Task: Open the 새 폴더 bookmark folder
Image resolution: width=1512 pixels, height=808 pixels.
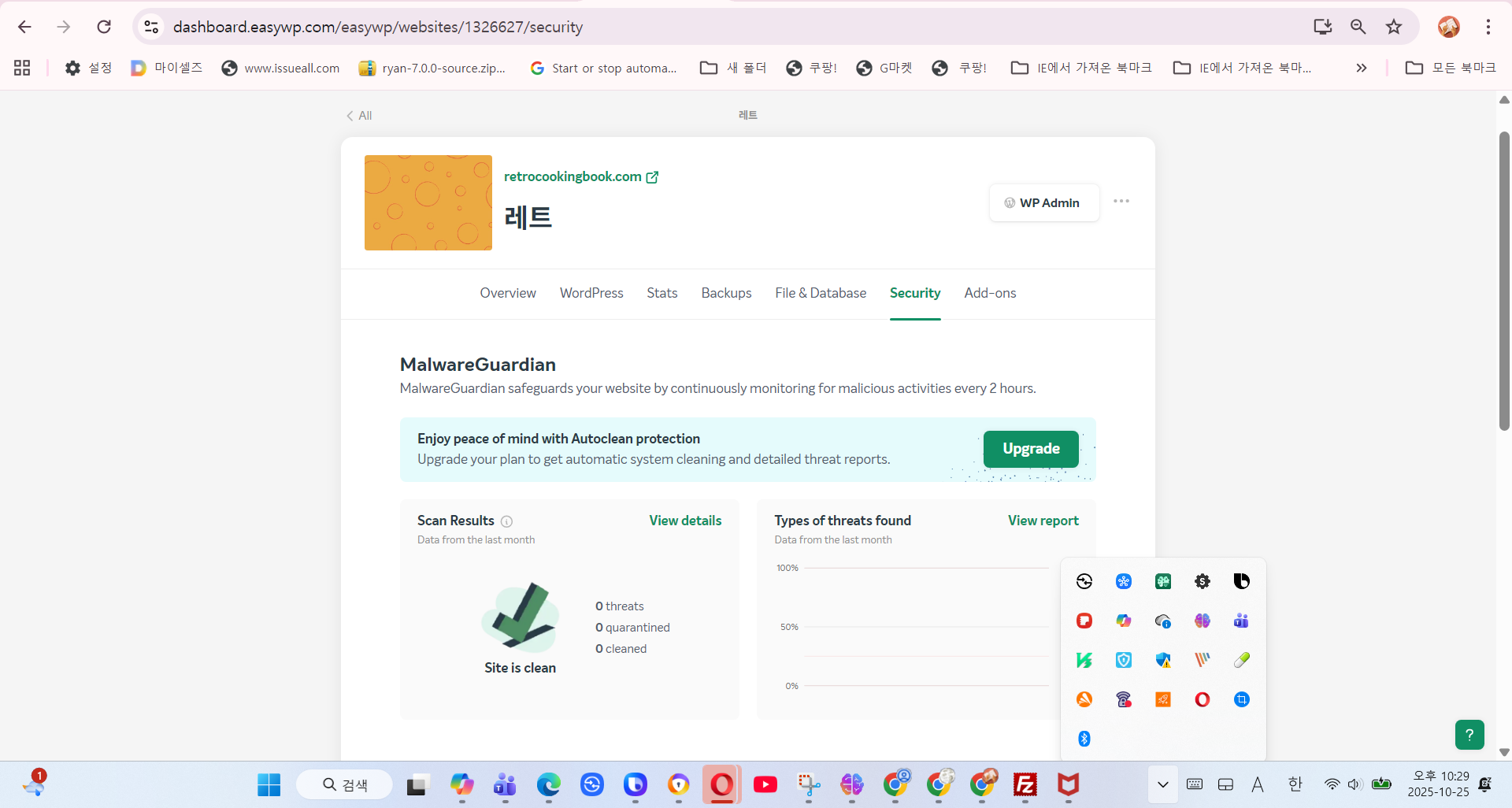Action: [x=733, y=68]
